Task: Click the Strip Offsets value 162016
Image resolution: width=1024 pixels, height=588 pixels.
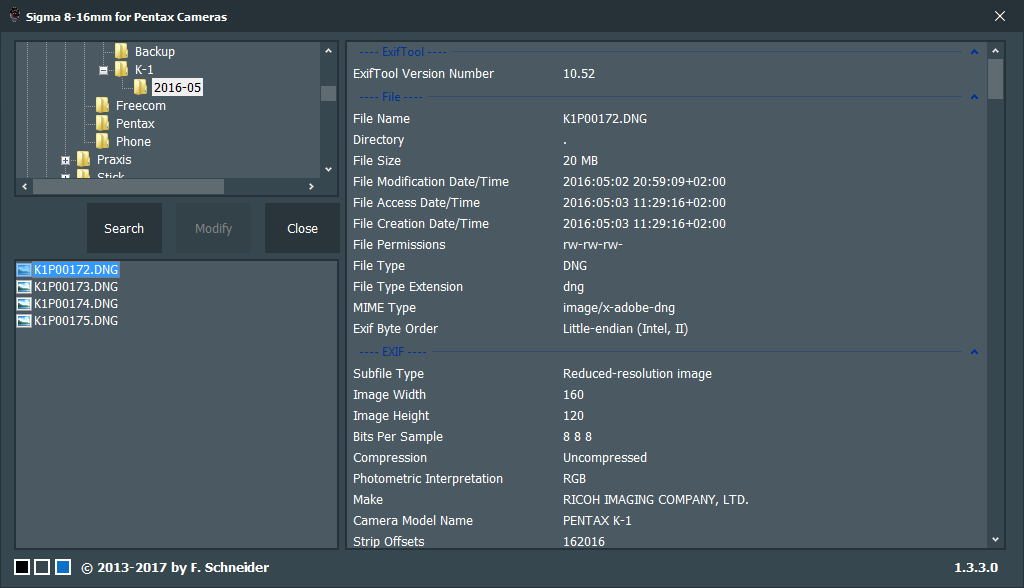Action: coord(584,542)
